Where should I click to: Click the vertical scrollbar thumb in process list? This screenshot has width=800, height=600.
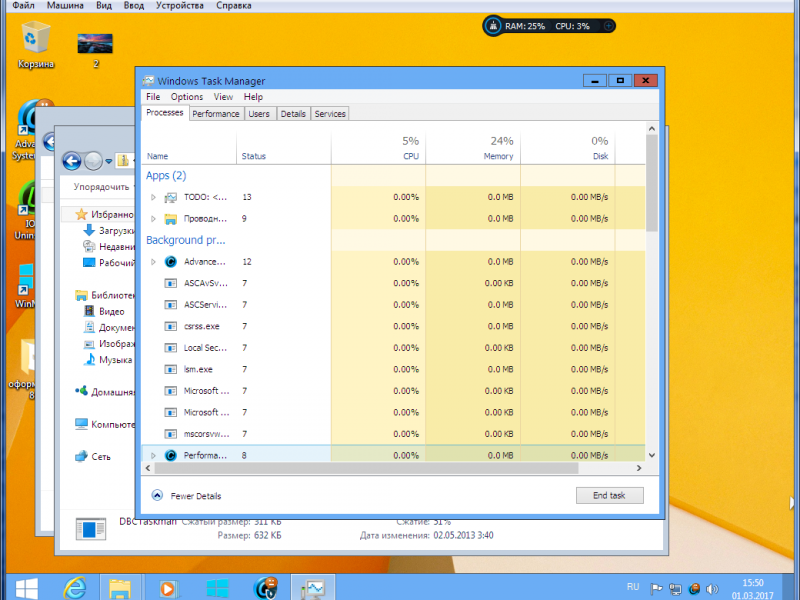652,182
